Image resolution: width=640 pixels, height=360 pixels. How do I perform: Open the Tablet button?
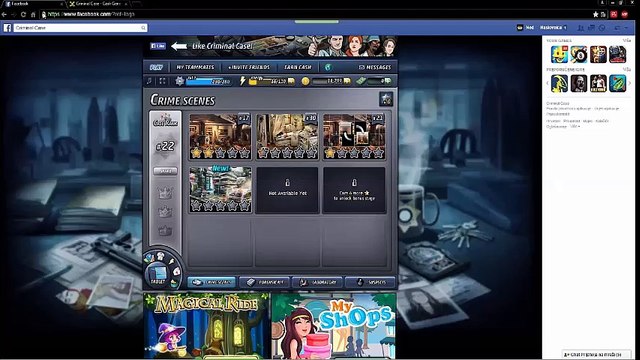point(158,275)
